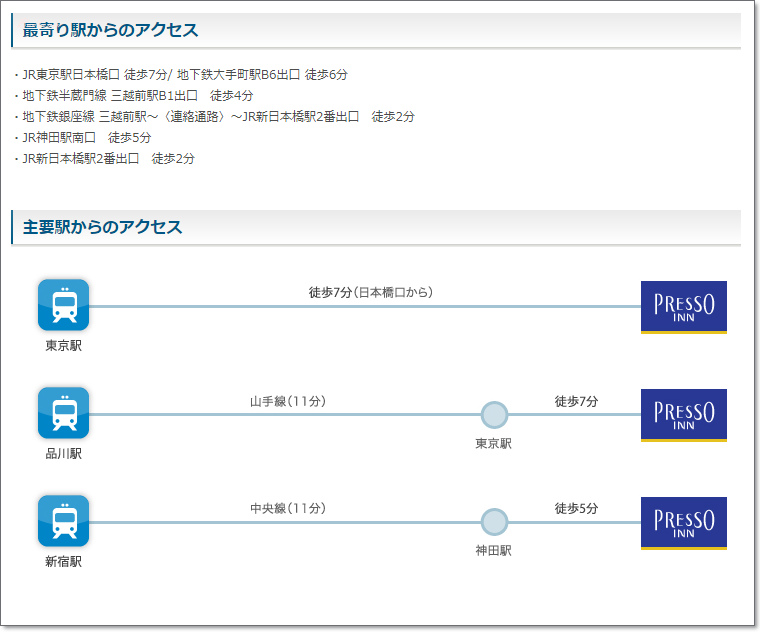Click the Presso Inn logo on the 徒歩7分(日本橋口から) route
This screenshot has height=632, width=761.
tap(683, 307)
